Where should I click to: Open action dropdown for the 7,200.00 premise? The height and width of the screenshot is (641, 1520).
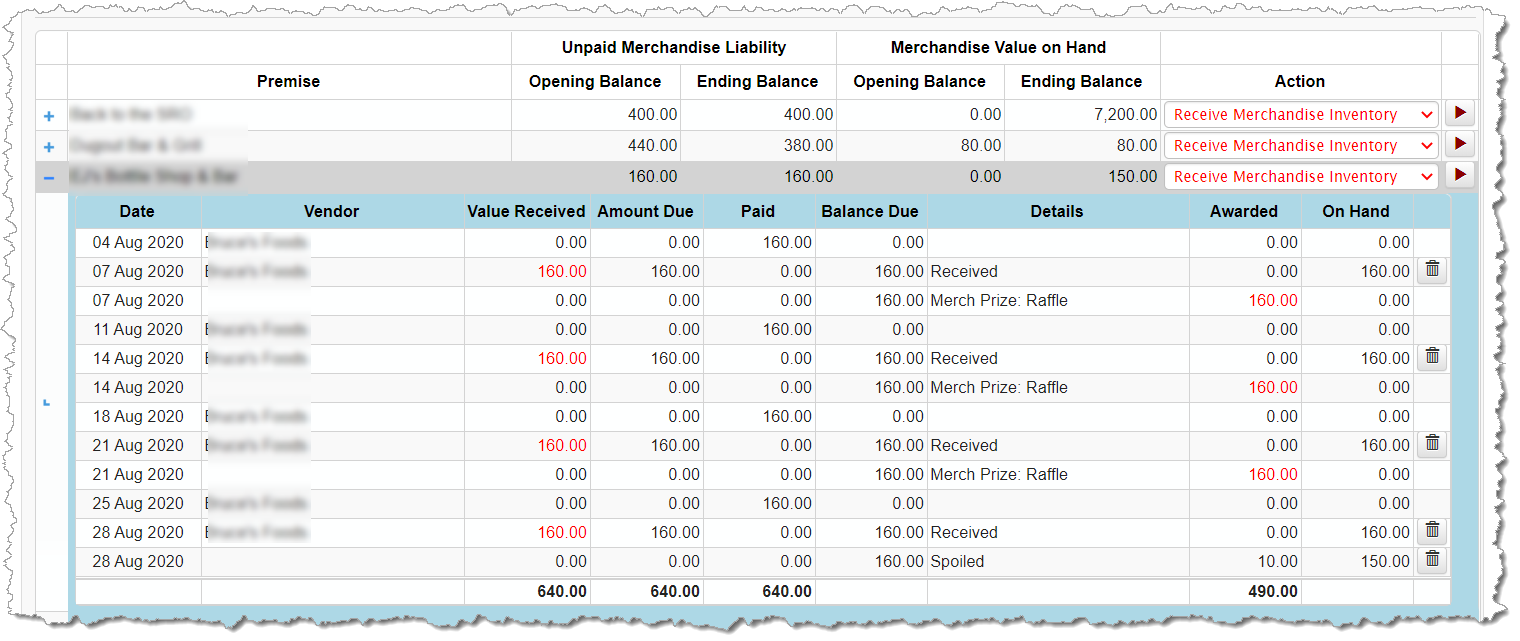point(1301,115)
